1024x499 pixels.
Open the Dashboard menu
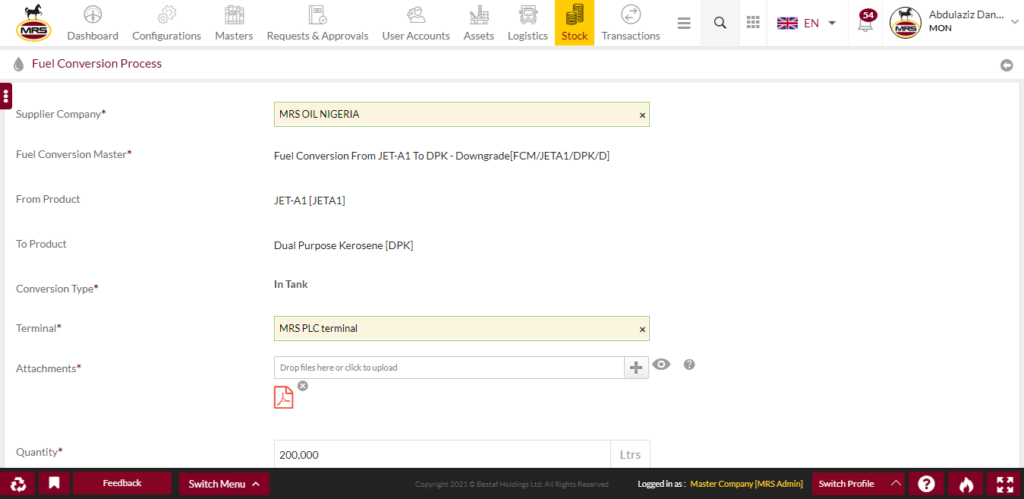tap(93, 24)
